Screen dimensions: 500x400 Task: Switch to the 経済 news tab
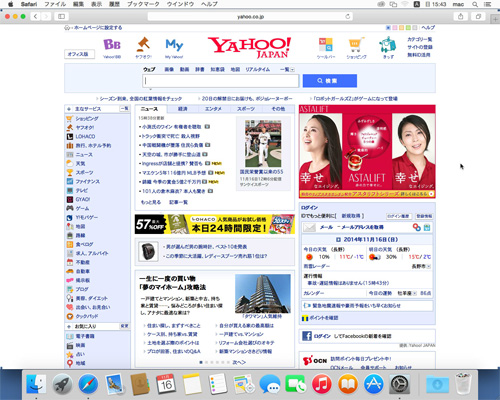point(183,109)
